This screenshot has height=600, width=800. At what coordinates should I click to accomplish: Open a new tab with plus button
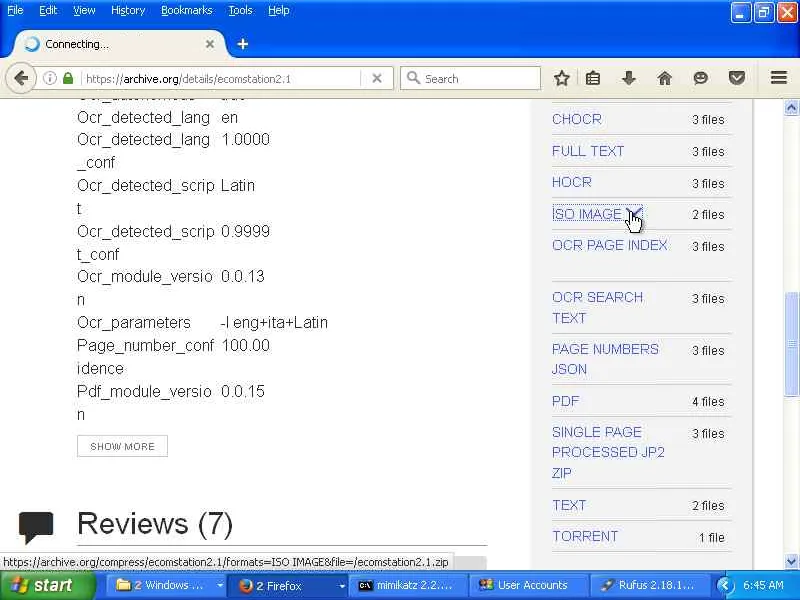click(x=242, y=44)
